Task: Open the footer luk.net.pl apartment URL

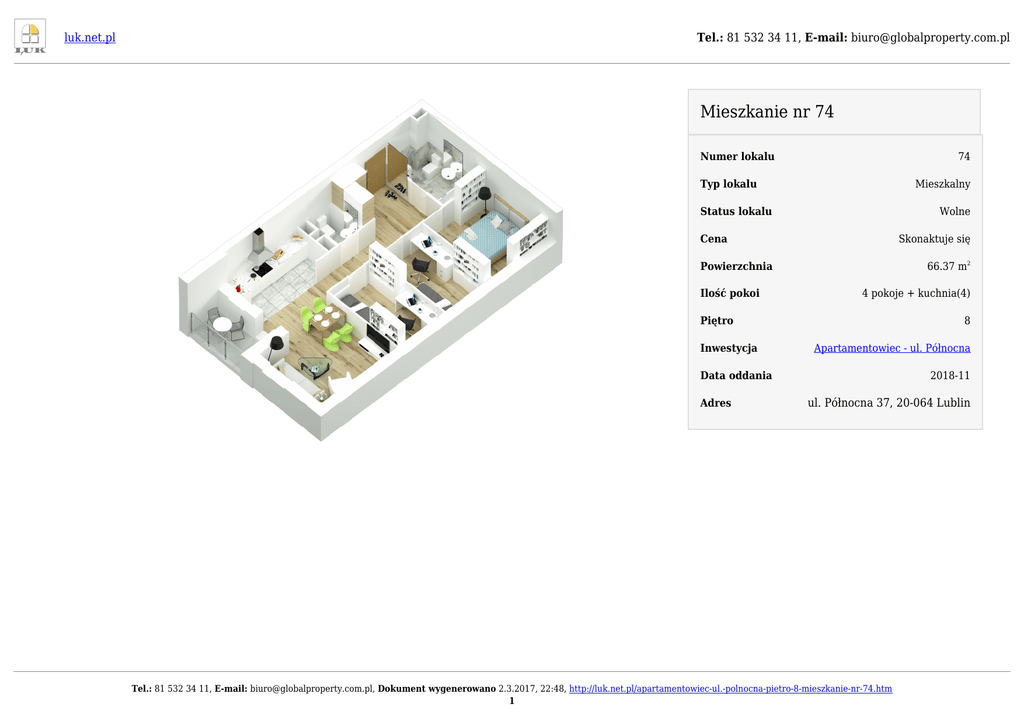Action: pyautogui.click(x=730, y=689)
